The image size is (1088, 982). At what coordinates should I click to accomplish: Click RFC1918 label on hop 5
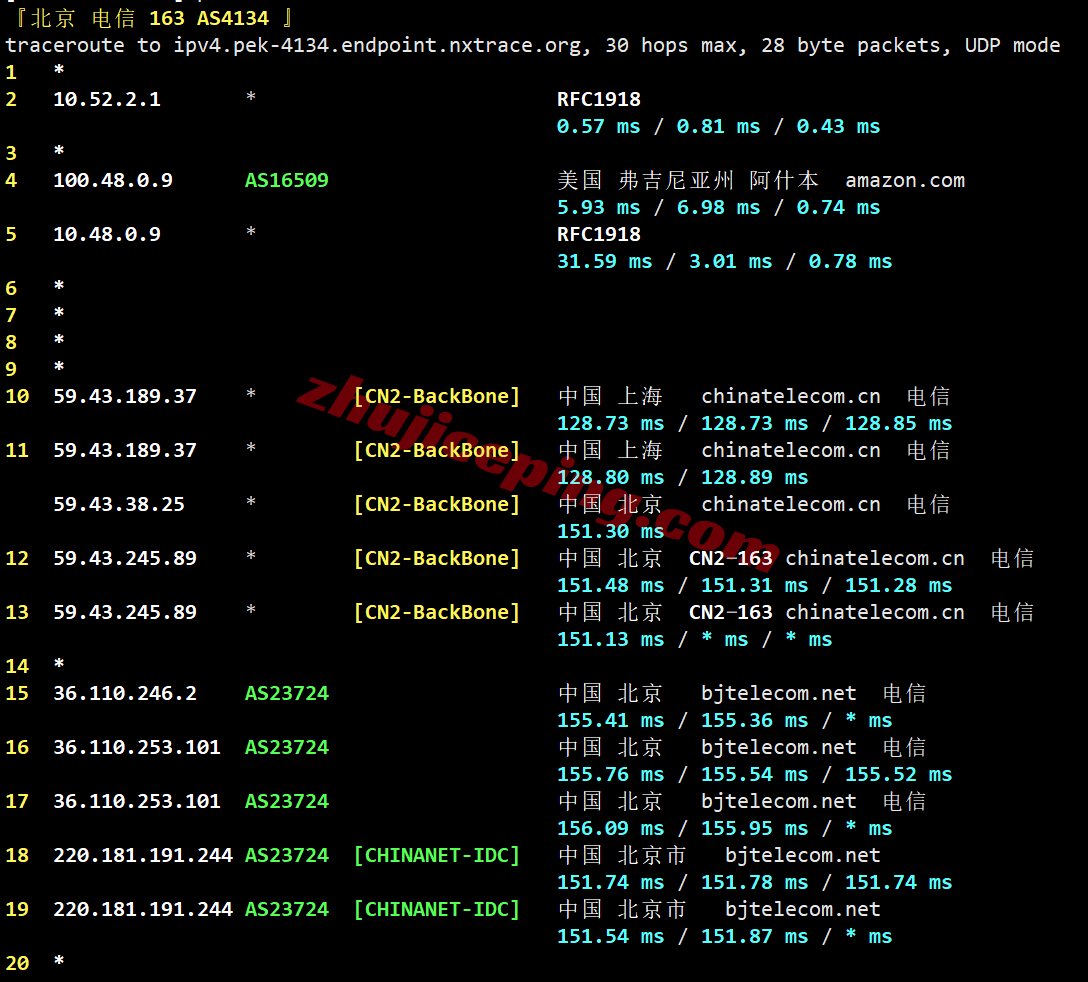(599, 235)
